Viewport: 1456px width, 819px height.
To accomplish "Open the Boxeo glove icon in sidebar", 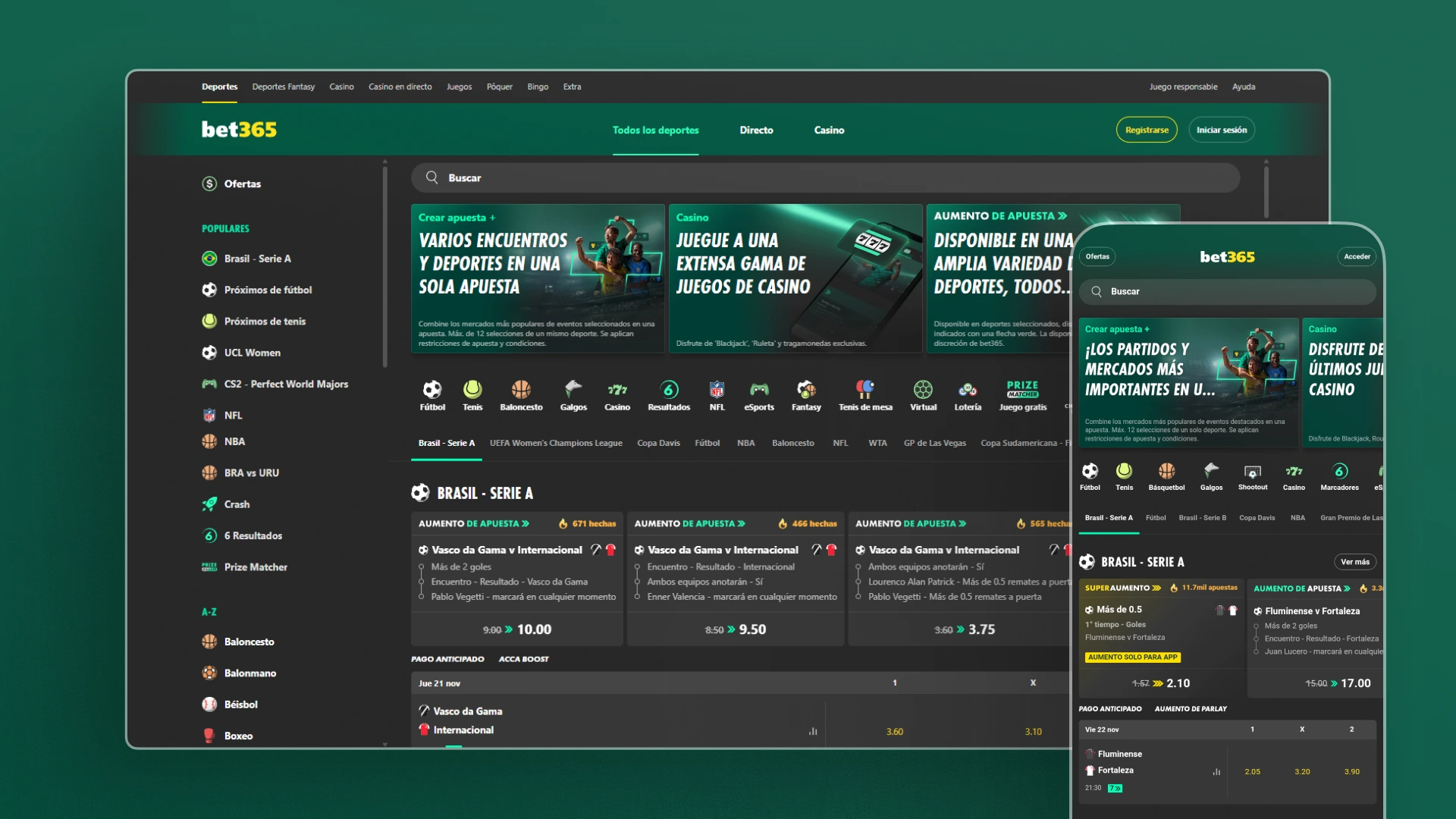I will [209, 736].
